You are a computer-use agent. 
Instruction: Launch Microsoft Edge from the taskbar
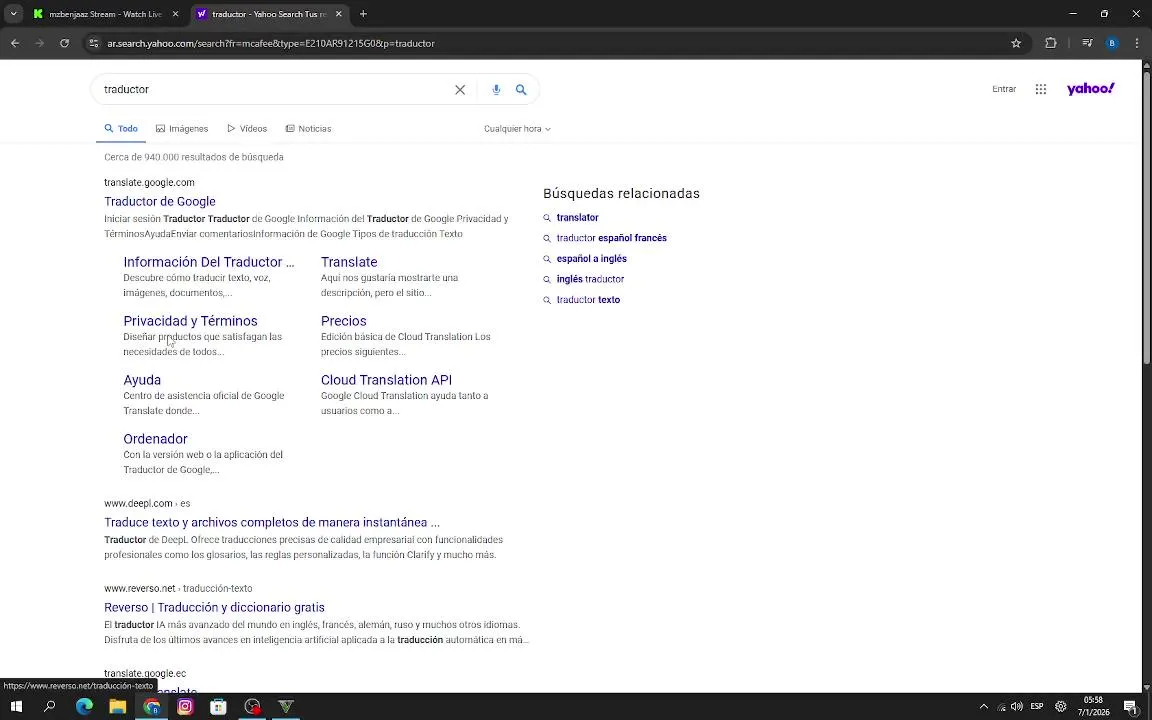84,707
